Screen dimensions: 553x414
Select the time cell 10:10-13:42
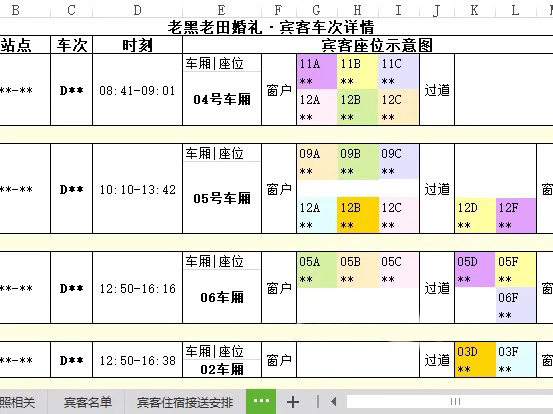[x=138, y=189]
